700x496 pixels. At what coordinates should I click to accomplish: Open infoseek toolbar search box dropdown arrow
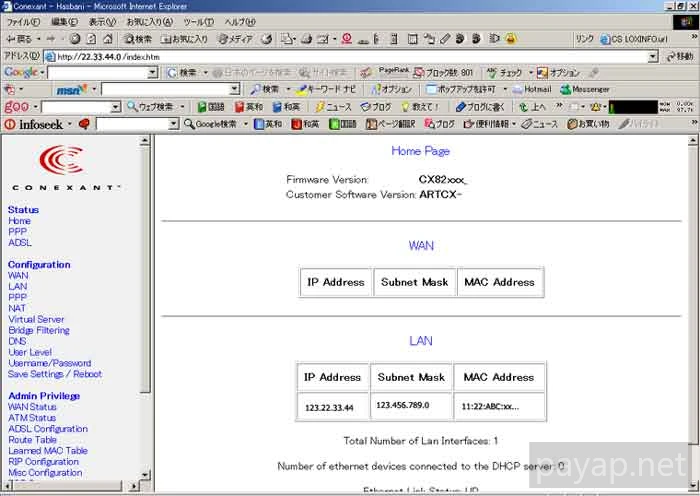[x=174, y=124]
